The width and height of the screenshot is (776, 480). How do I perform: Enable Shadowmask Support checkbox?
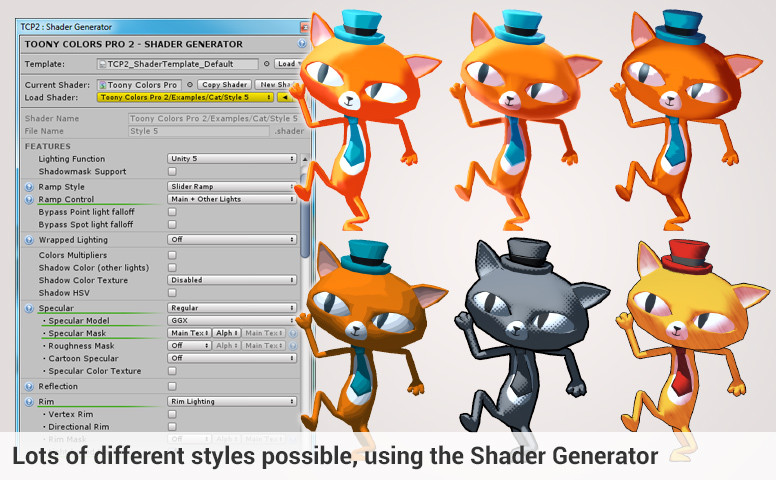point(172,172)
